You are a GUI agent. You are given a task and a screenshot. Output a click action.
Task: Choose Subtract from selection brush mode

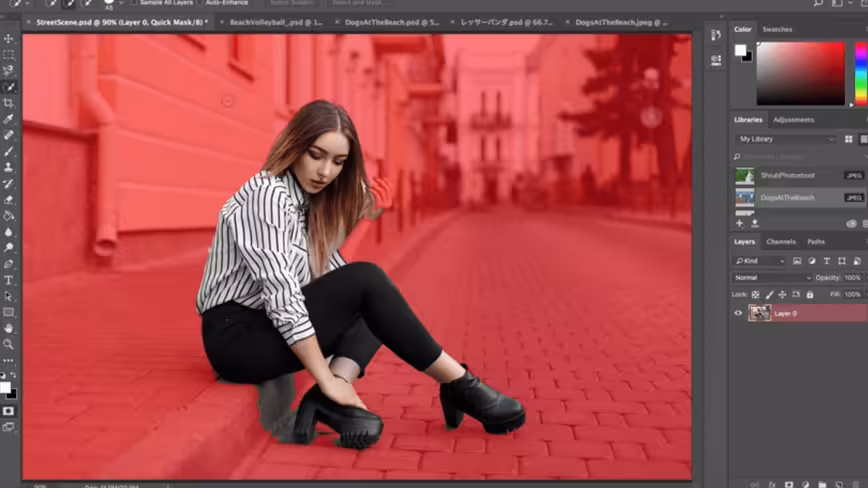point(87,3)
